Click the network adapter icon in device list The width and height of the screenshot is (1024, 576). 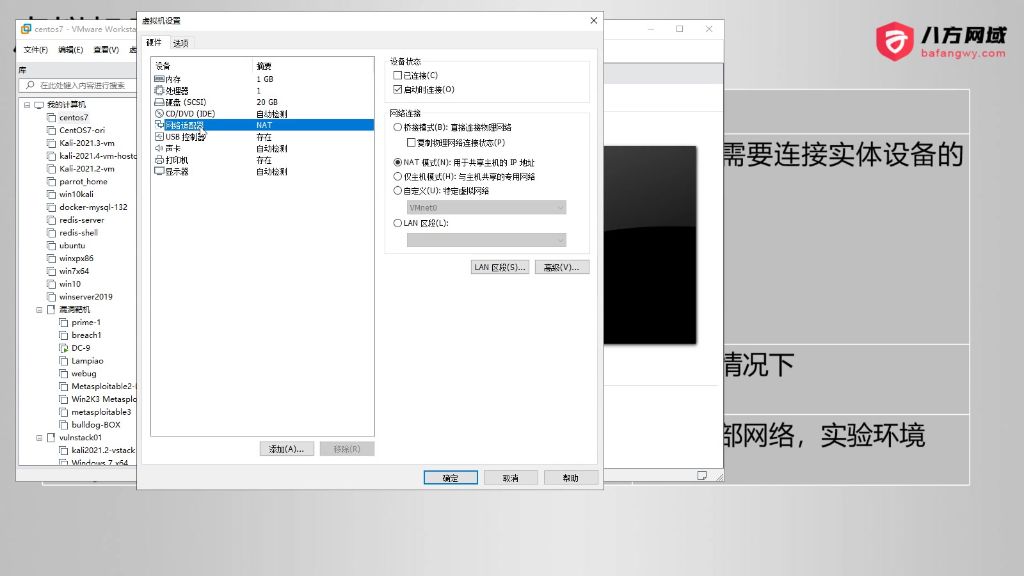[159, 125]
